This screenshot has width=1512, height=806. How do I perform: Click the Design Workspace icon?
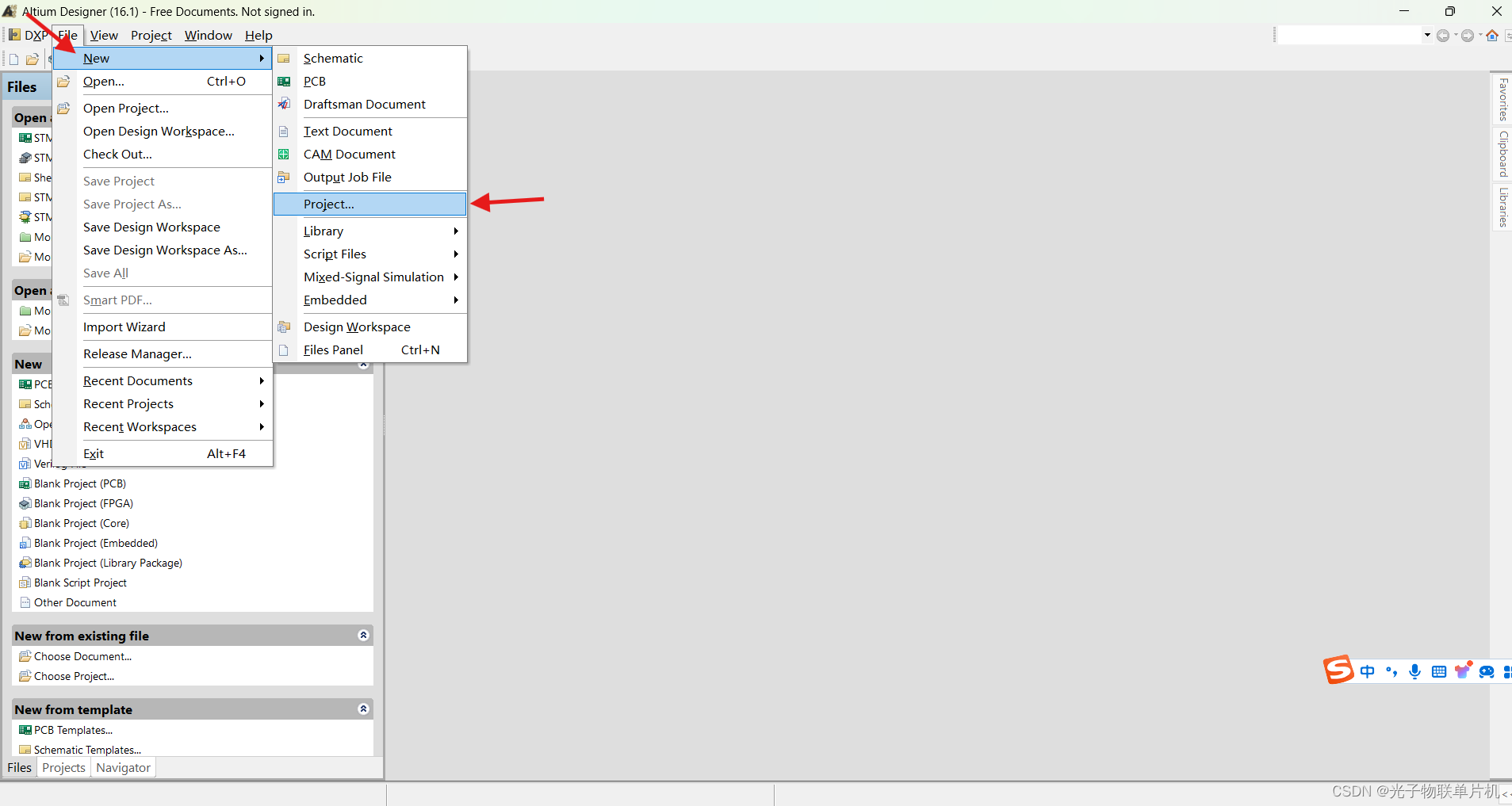pos(284,327)
